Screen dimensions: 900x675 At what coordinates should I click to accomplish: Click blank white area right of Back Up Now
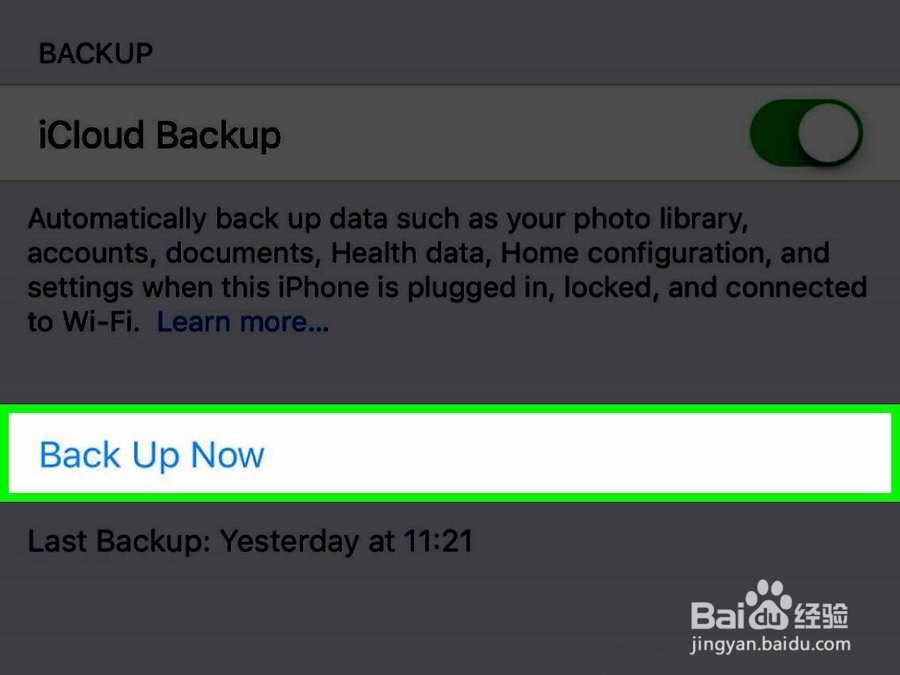pos(600,455)
